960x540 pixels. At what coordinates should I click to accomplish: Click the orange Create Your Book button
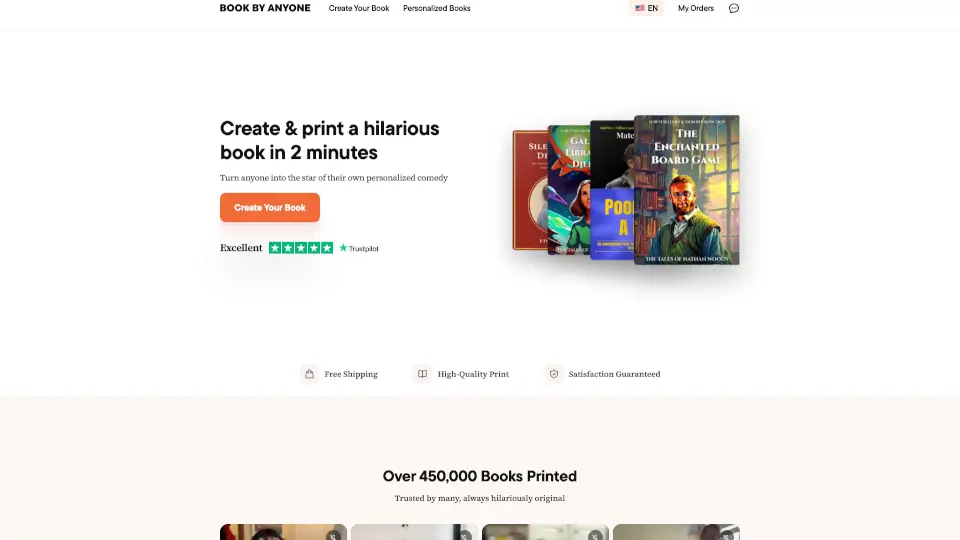point(270,208)
